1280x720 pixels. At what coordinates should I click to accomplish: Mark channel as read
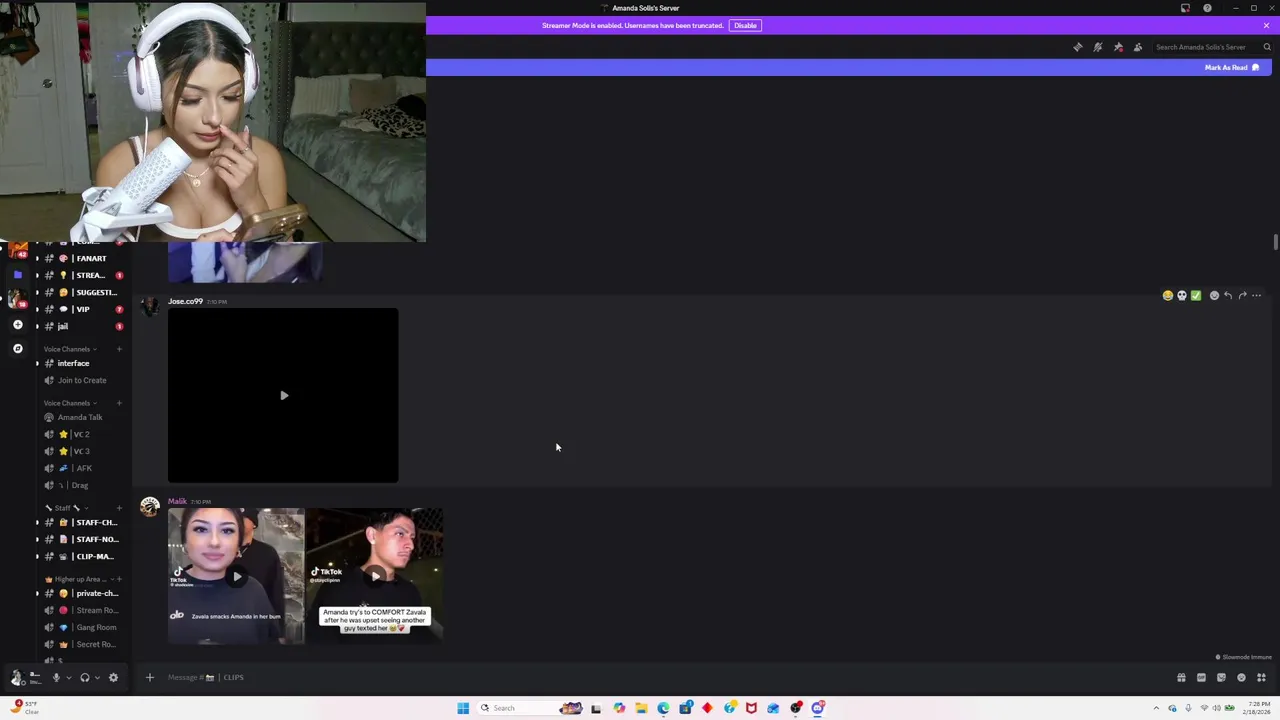click(1232, 67)
